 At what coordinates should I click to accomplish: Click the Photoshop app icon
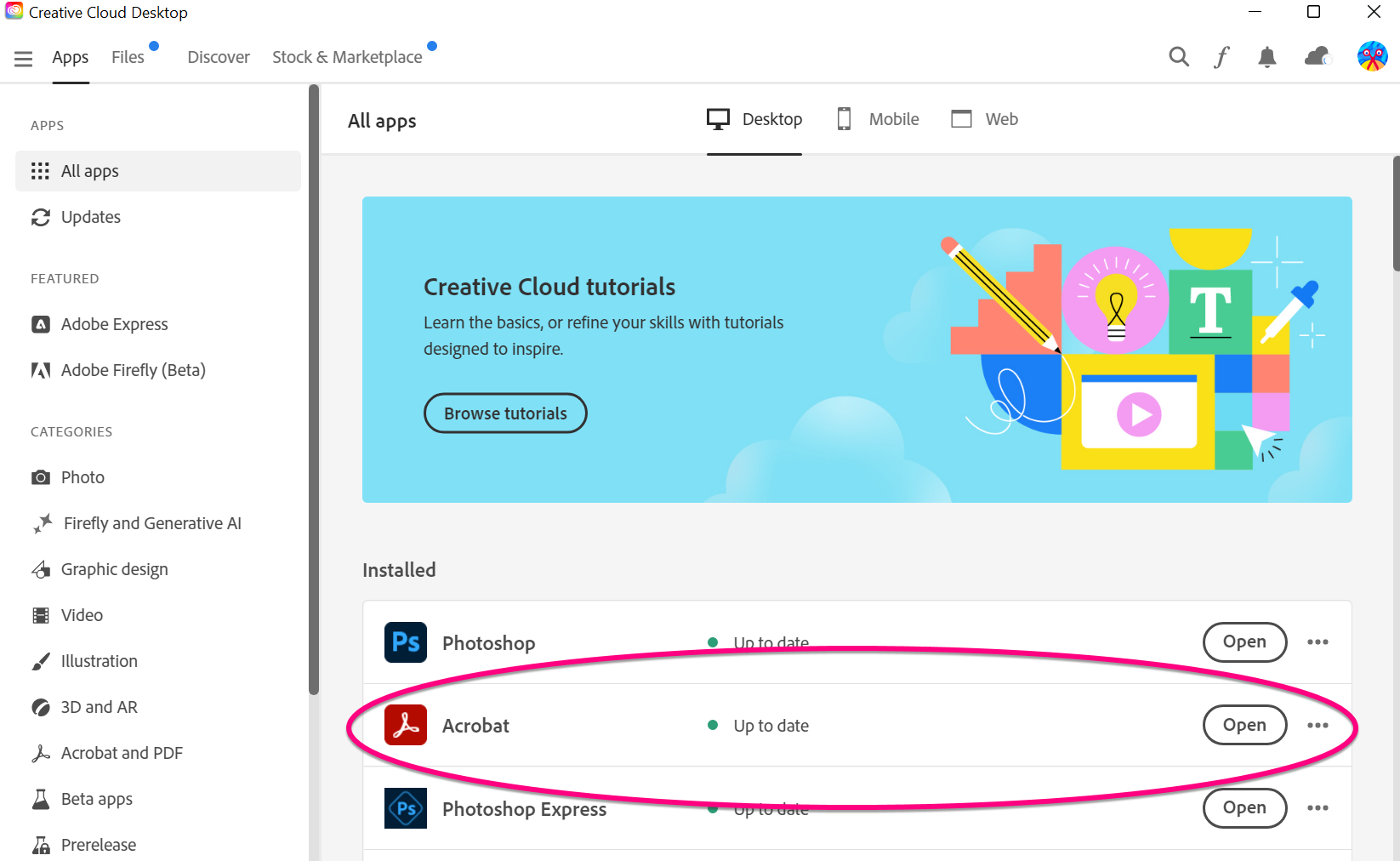(x=406, y=642)
